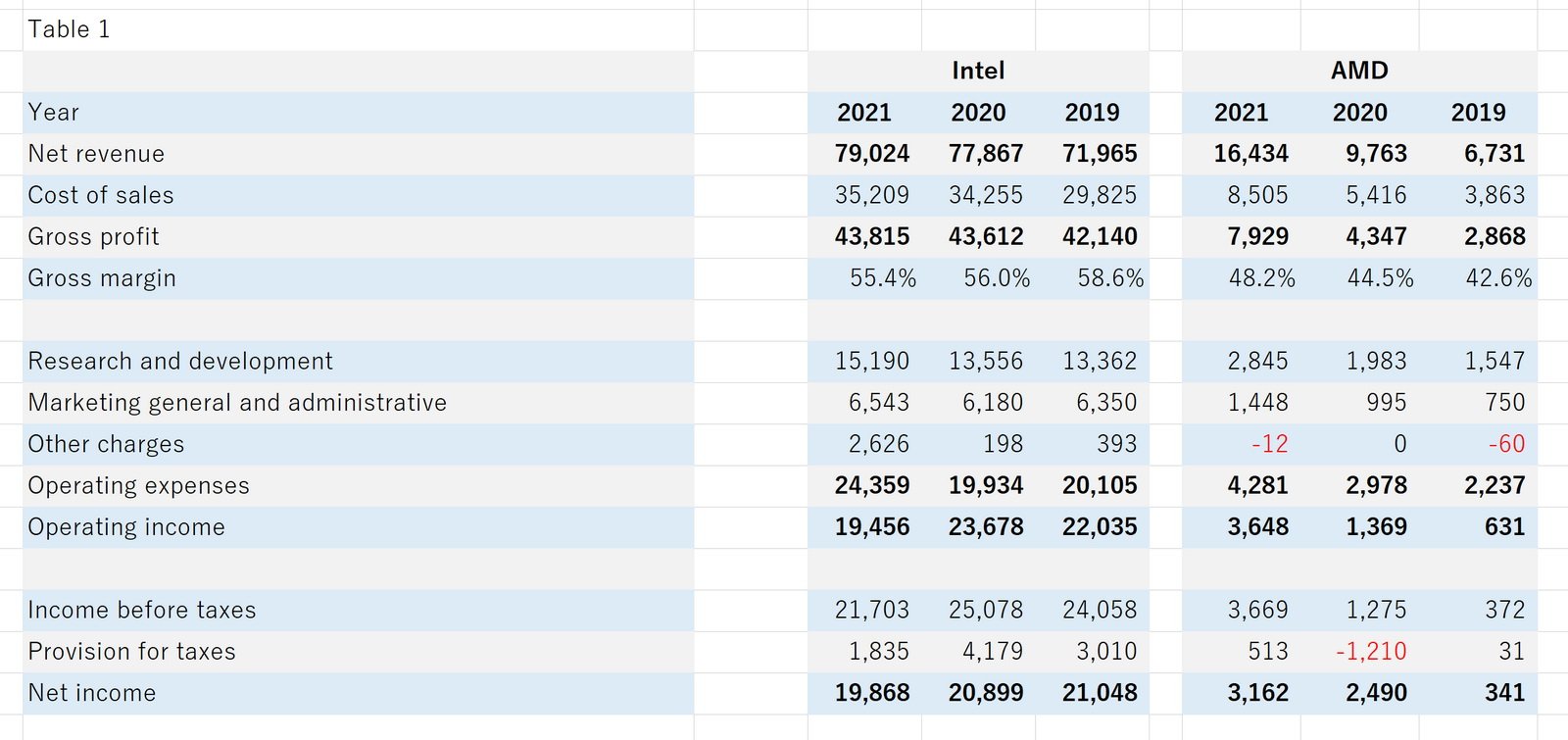Select the "Table 1" title cell
The height and width of the screenshot is (740, 1568).
(x=69, y=29)
